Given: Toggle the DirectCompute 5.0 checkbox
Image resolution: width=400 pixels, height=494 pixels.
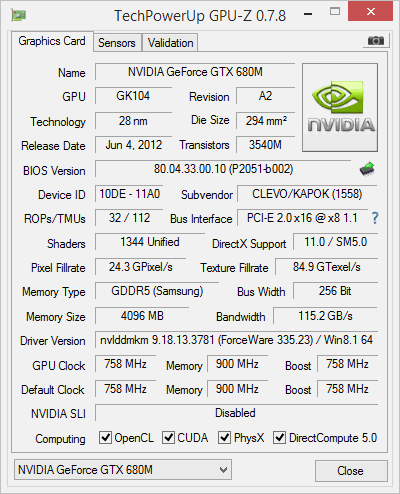Looking at the screenshot, I should pos(279,437).
